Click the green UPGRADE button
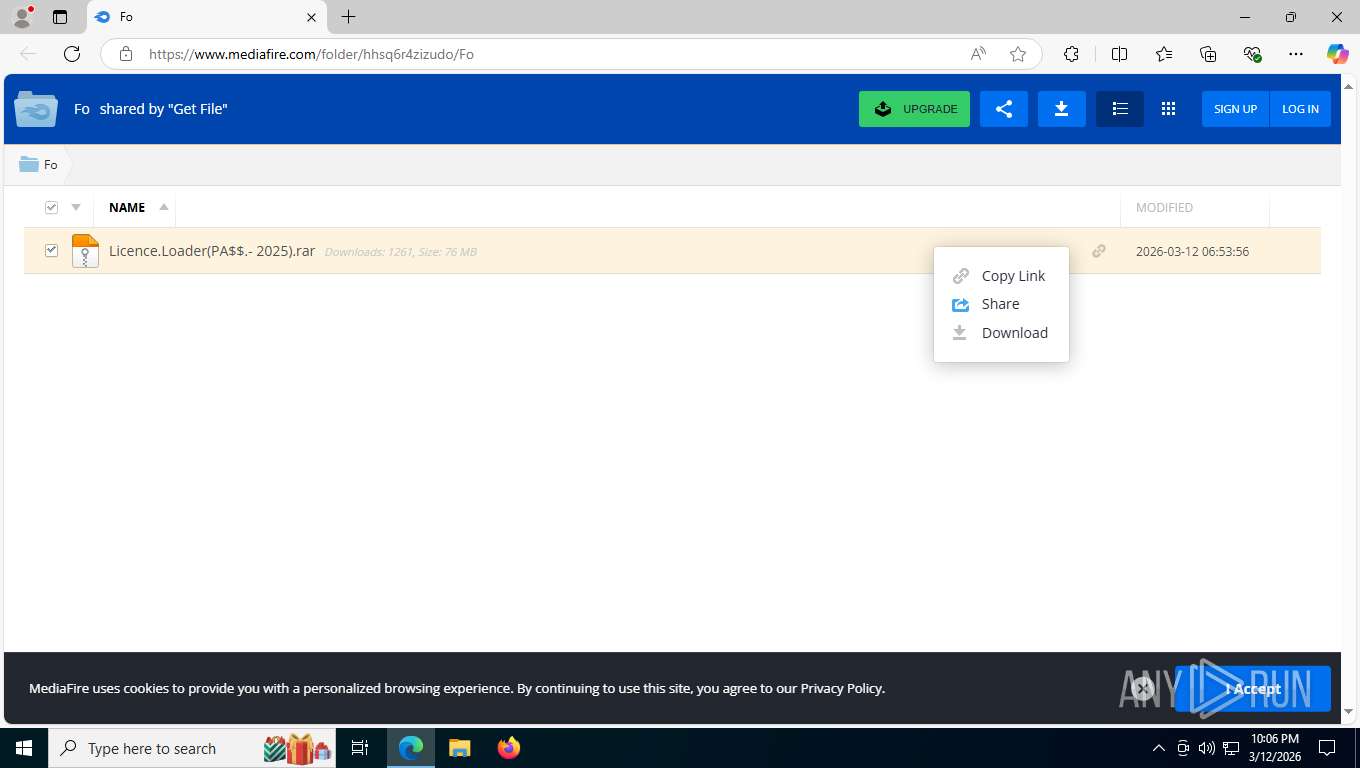This screenshot has height=768, width=1360. click(x=914, y=109)
